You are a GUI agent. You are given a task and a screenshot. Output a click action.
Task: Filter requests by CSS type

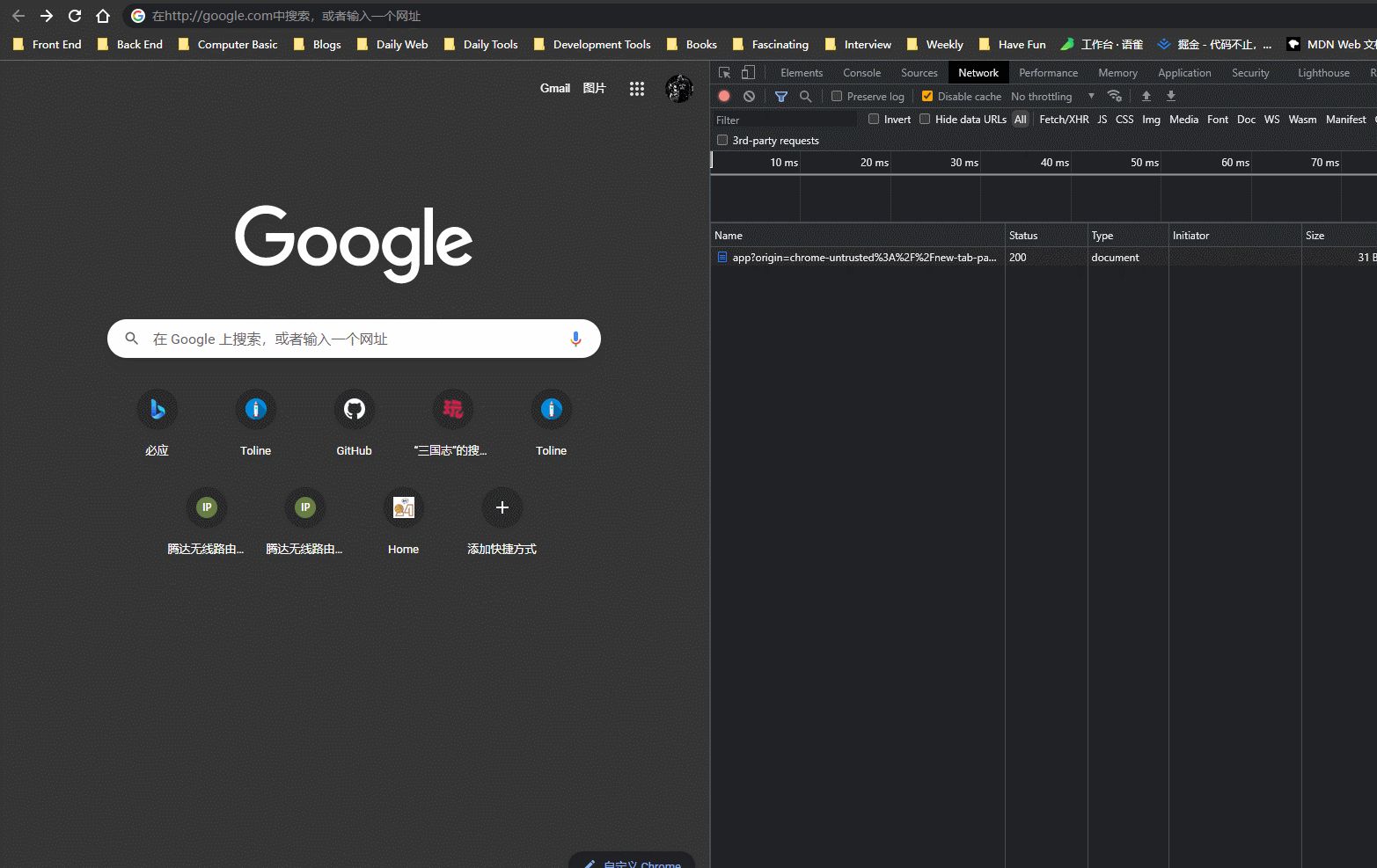point(1124,120)
